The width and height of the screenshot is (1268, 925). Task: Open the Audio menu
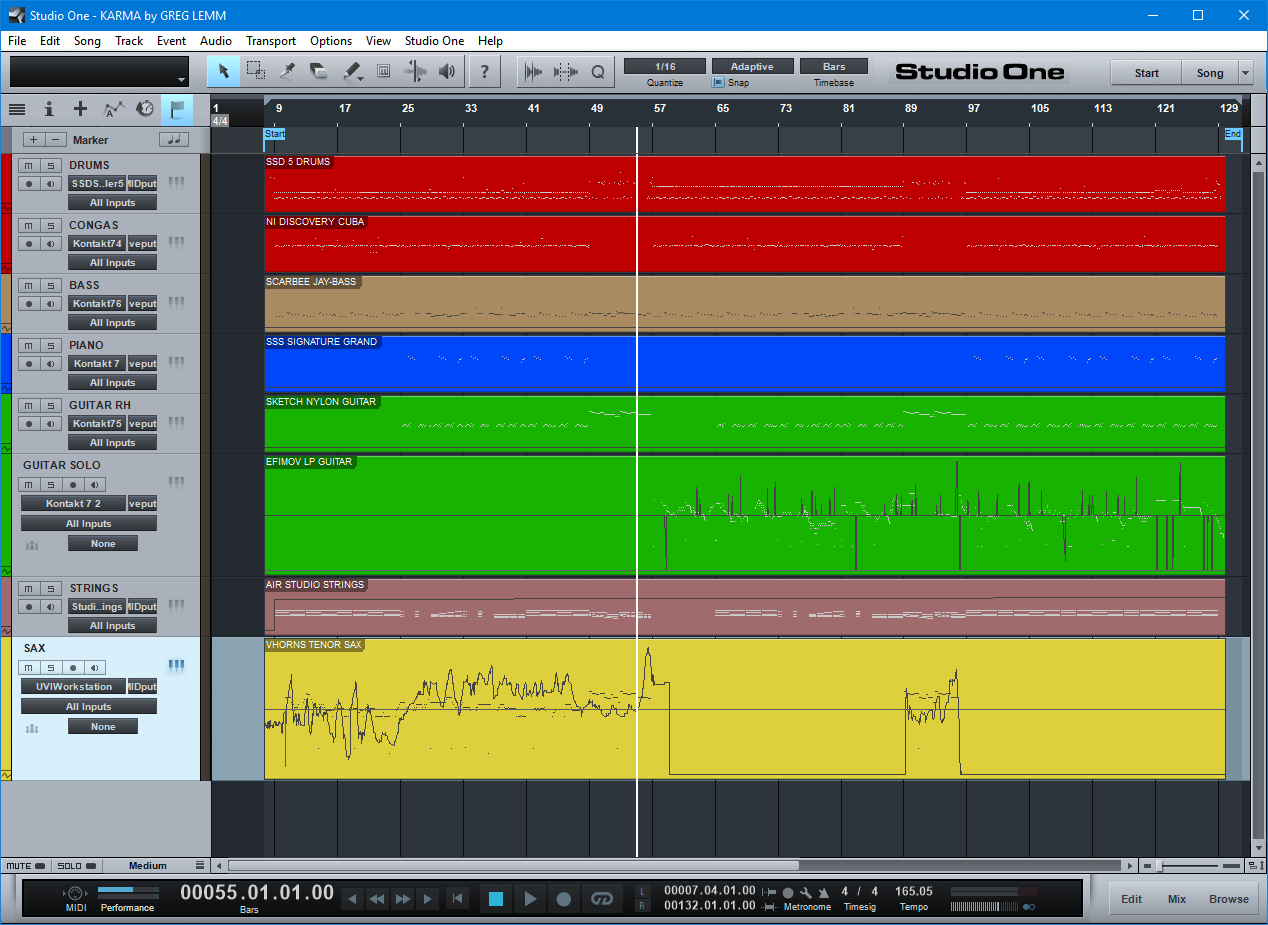216,41
